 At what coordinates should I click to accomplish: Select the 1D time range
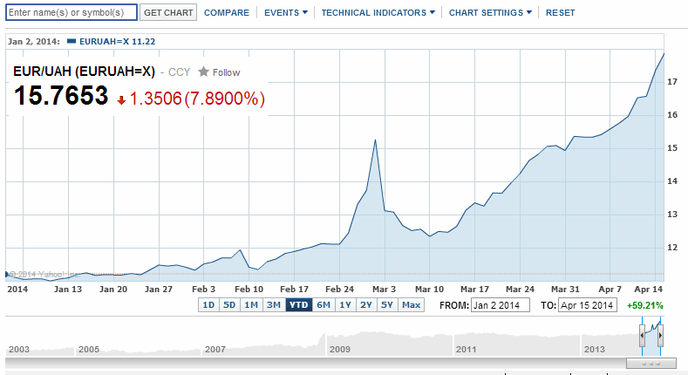[208, 305]
